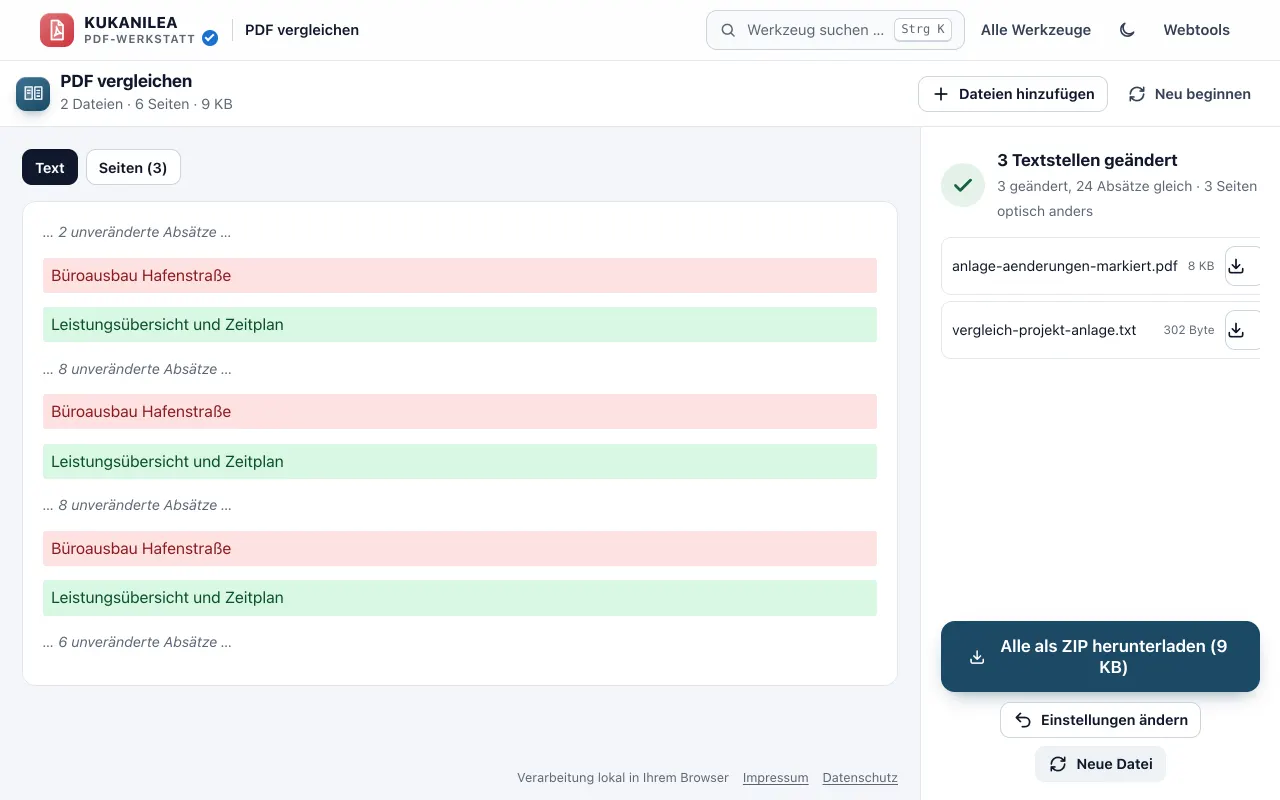This screenshot has width=1280, height=800.
Task: Expand the '6 unveränderte Absätze' section
Action: (137, 642)
